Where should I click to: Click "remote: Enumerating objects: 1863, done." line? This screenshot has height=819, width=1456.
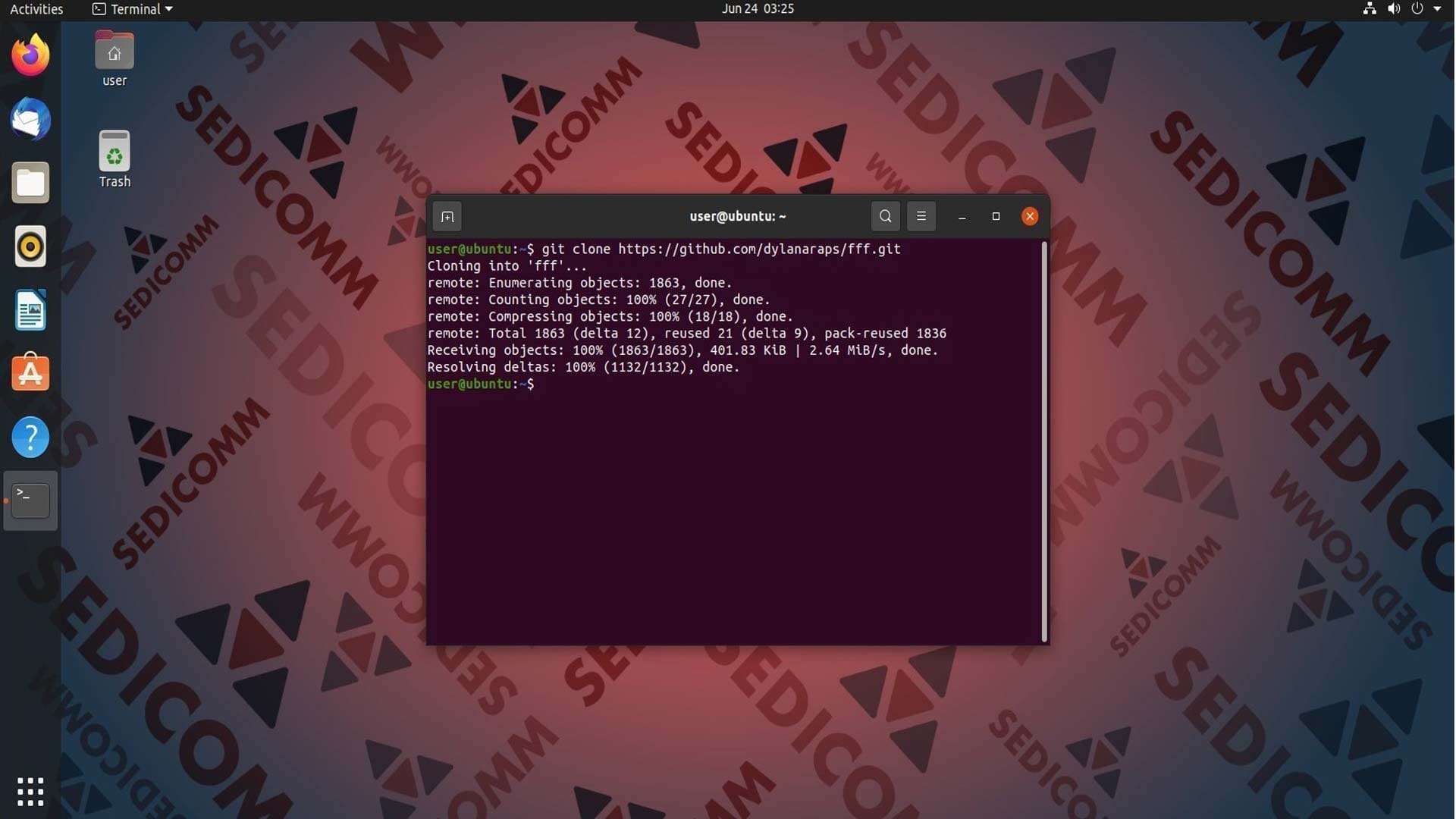(x=579, y=283)
